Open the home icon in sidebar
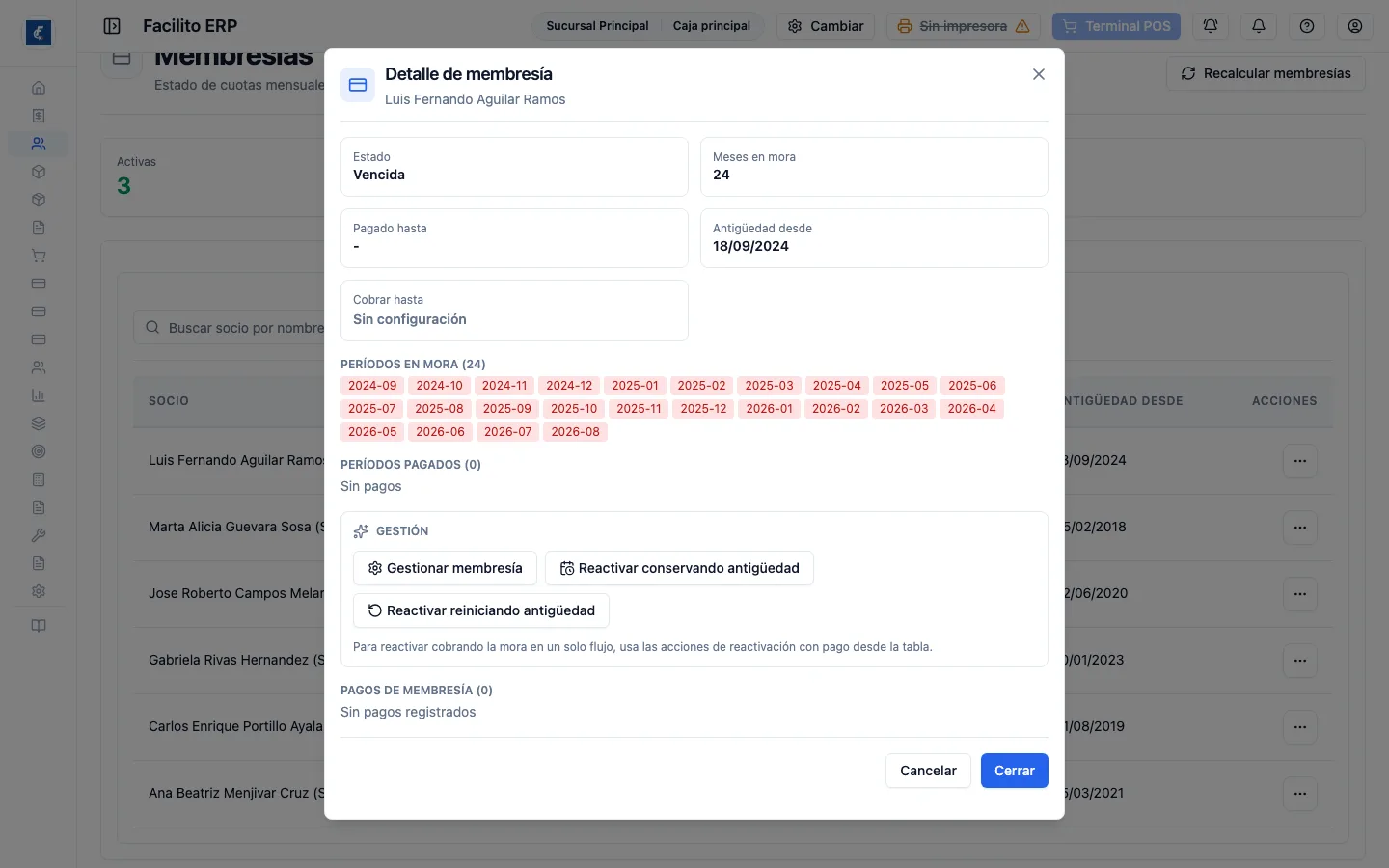The image size is (1389, 868). pos(39,88)
